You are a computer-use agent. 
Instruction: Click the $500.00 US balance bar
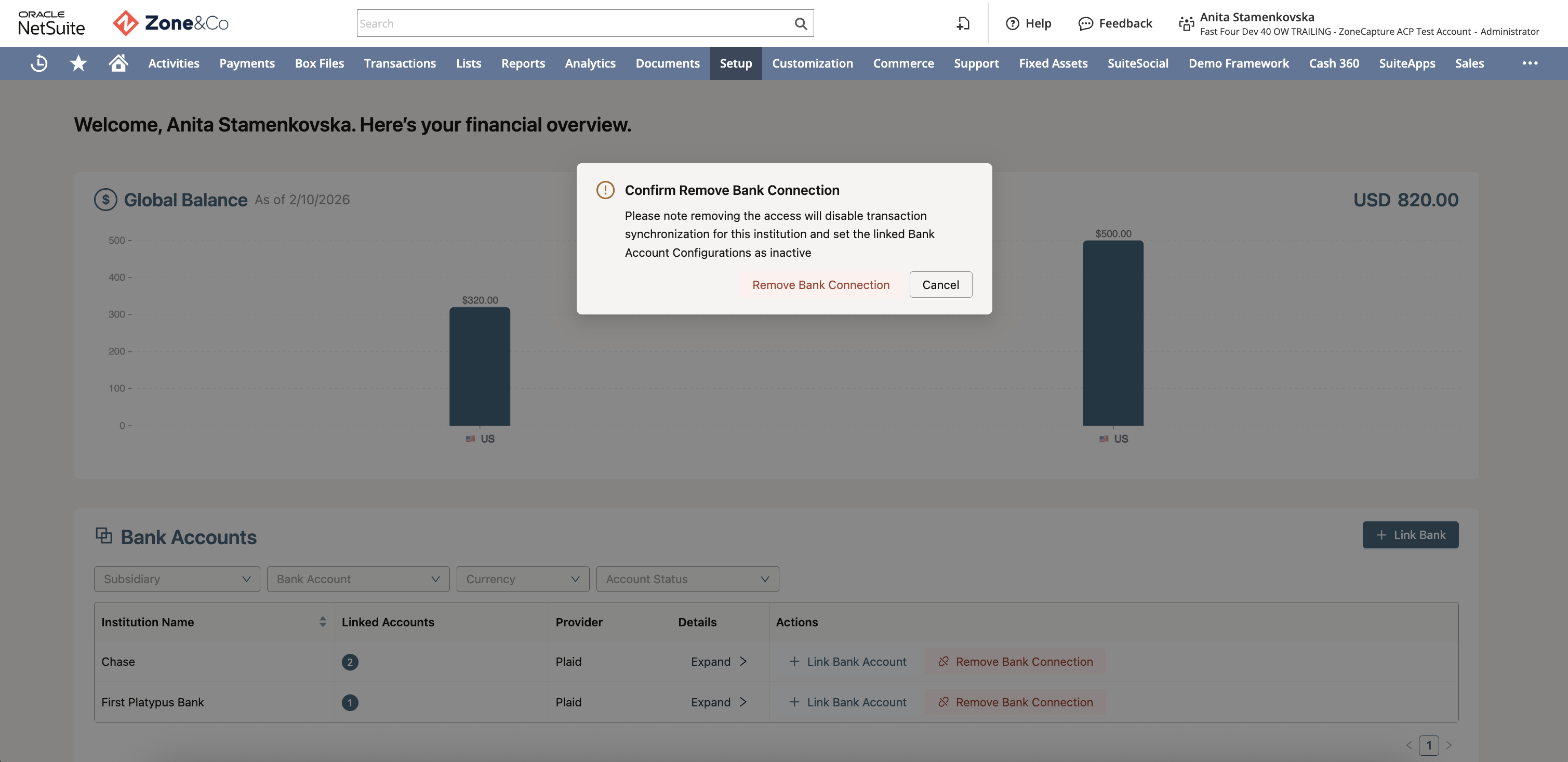coord(1113,333)
